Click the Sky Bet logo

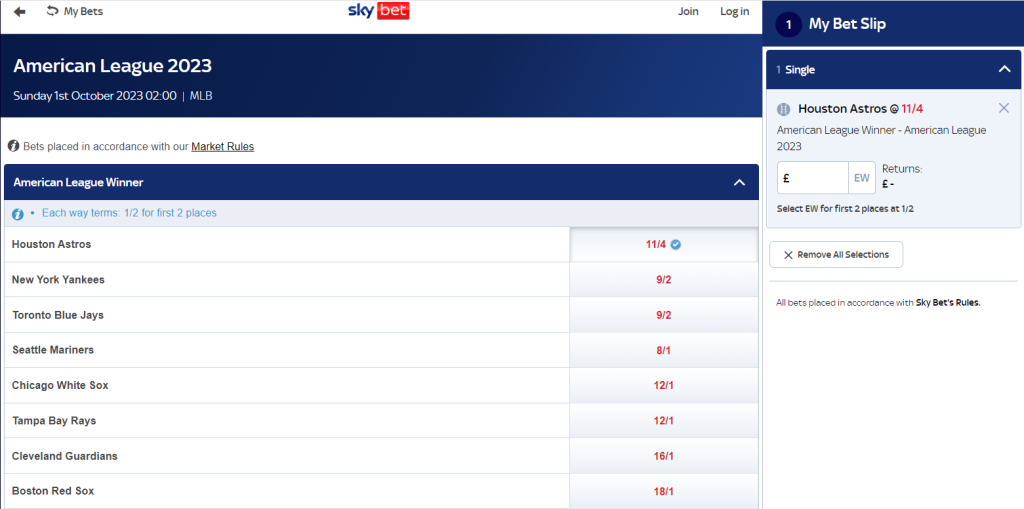point(379,11)
